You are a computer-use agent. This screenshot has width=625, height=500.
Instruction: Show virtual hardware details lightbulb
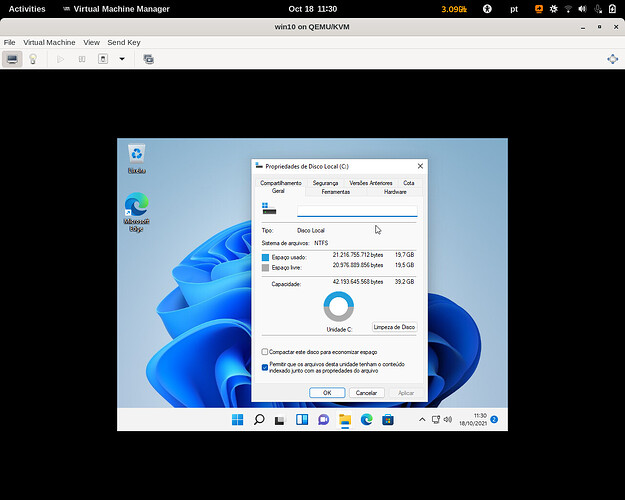33,59
